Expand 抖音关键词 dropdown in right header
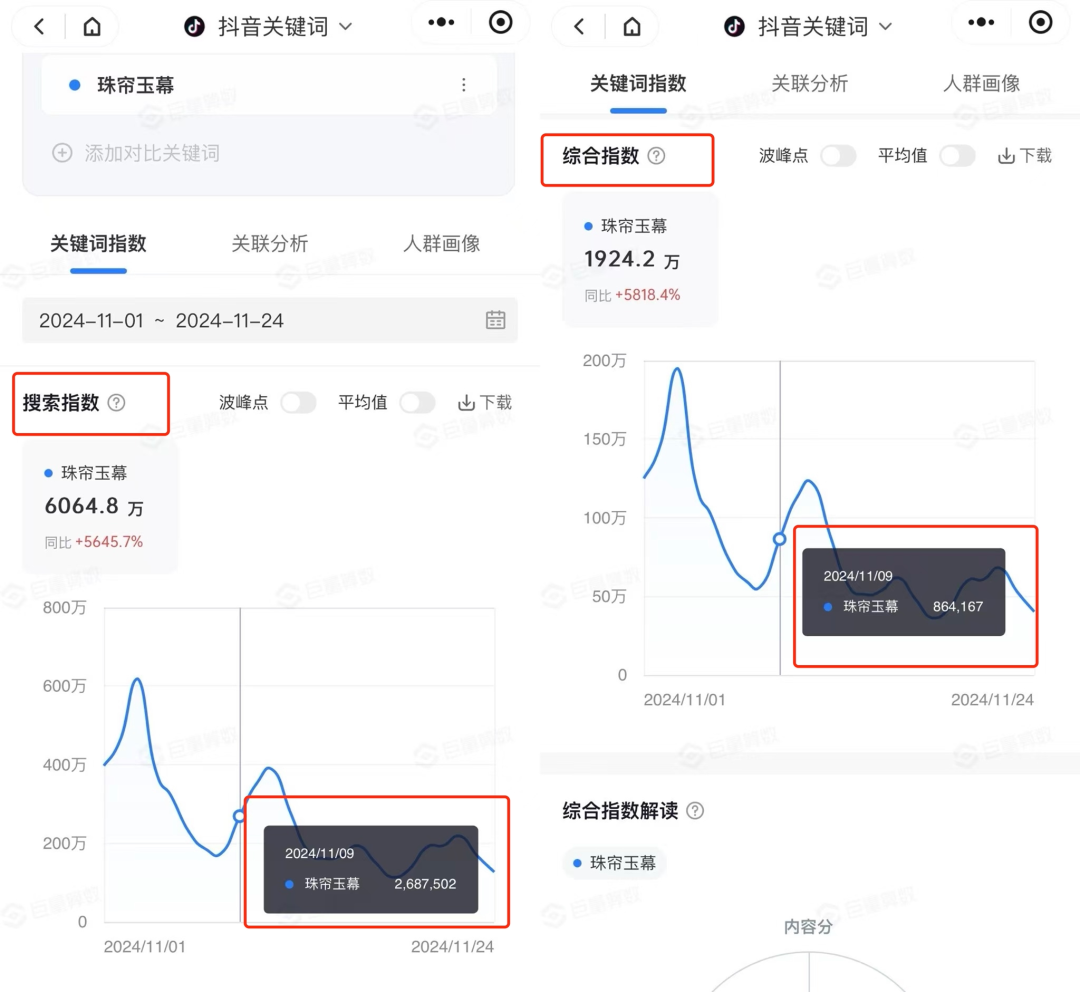 [x=886, y=28]
